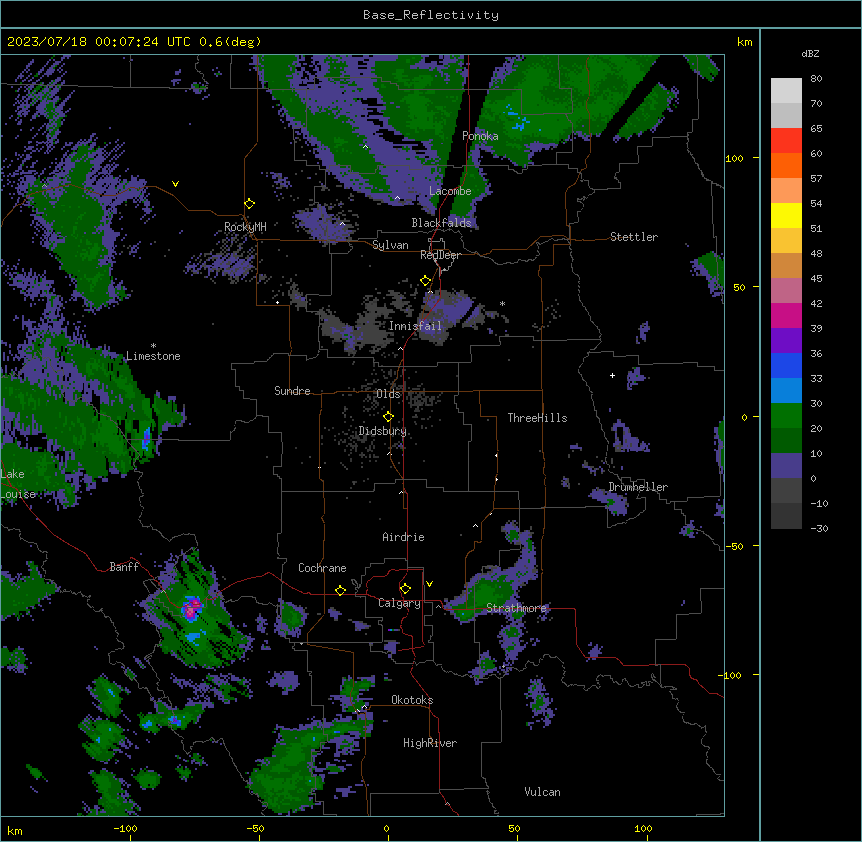This screenshot has width=862, height=842.
Task: Click the Sylvan label
Action: (390, 245)
